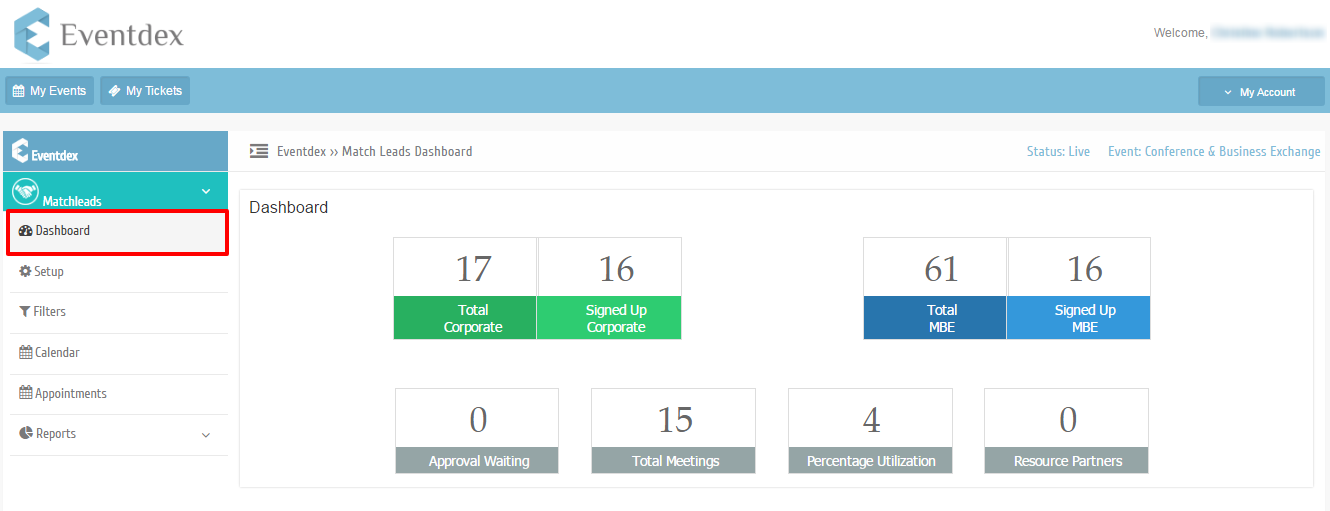Viewport: 1330px width, 511px height.
Task: Click the Total Corporate tile showing 17
Action: click(x=465, y=288)
